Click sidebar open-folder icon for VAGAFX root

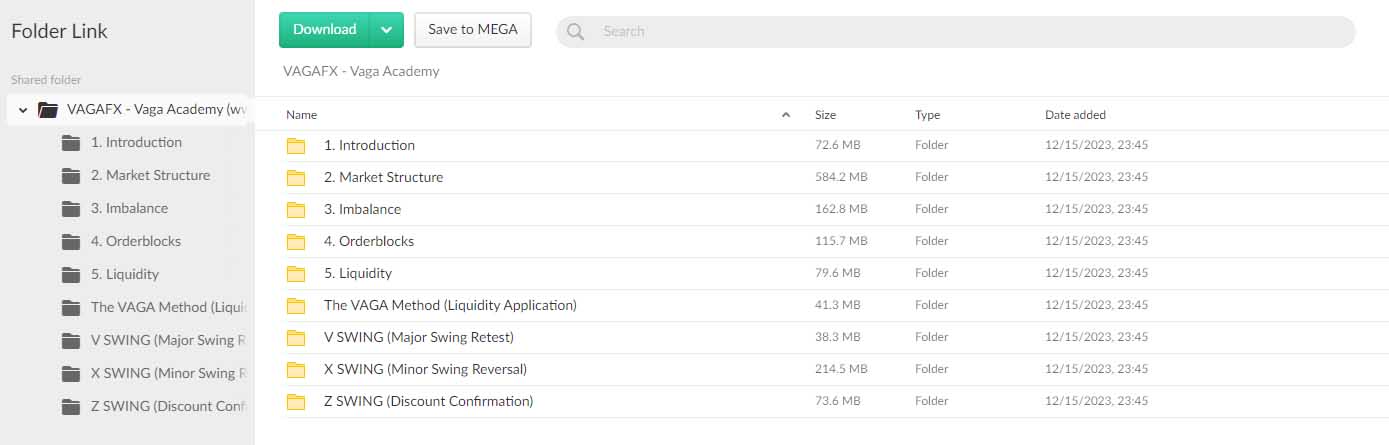coord(47,110)
